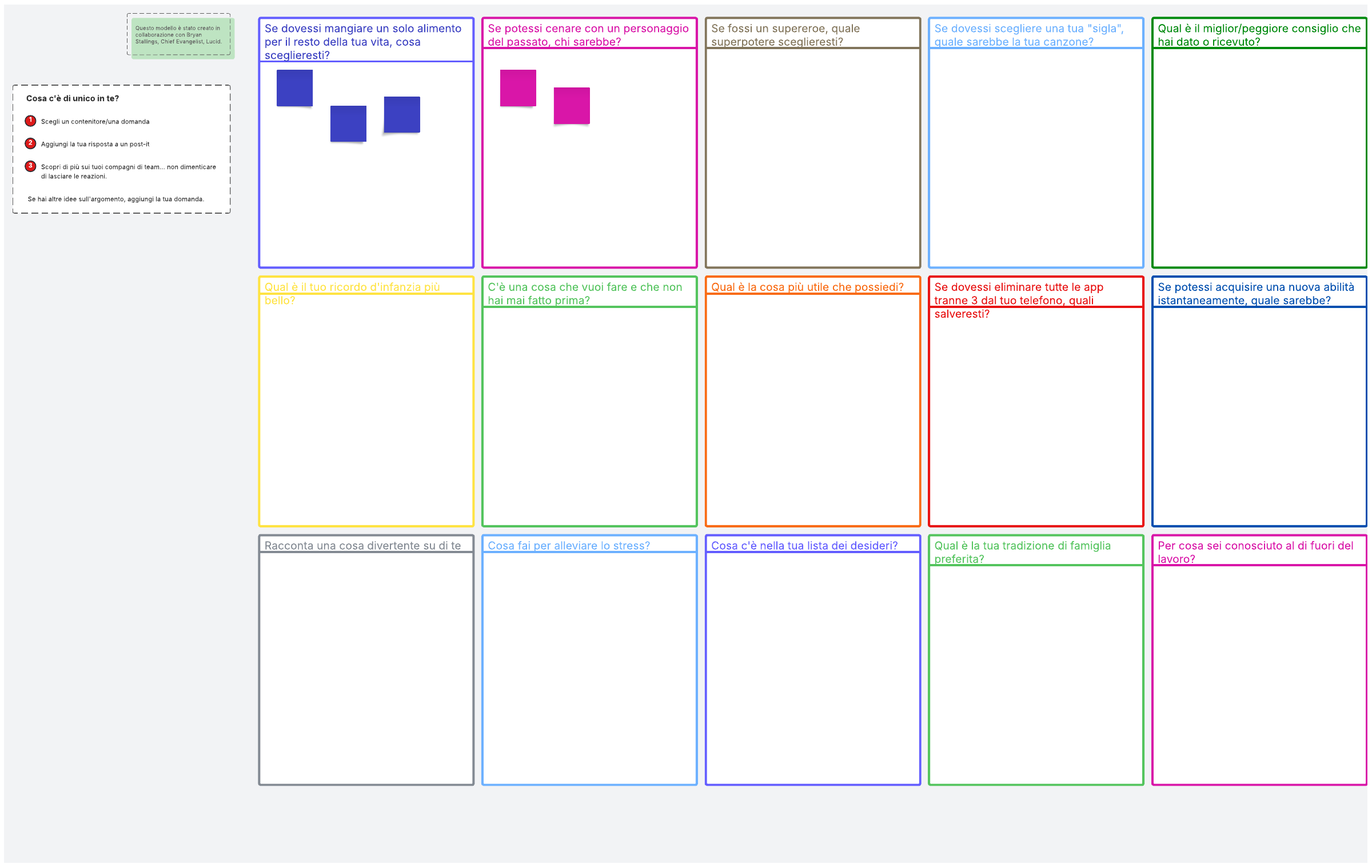Click the orange 'cosa più utile' container title

(x=807, y=287)
